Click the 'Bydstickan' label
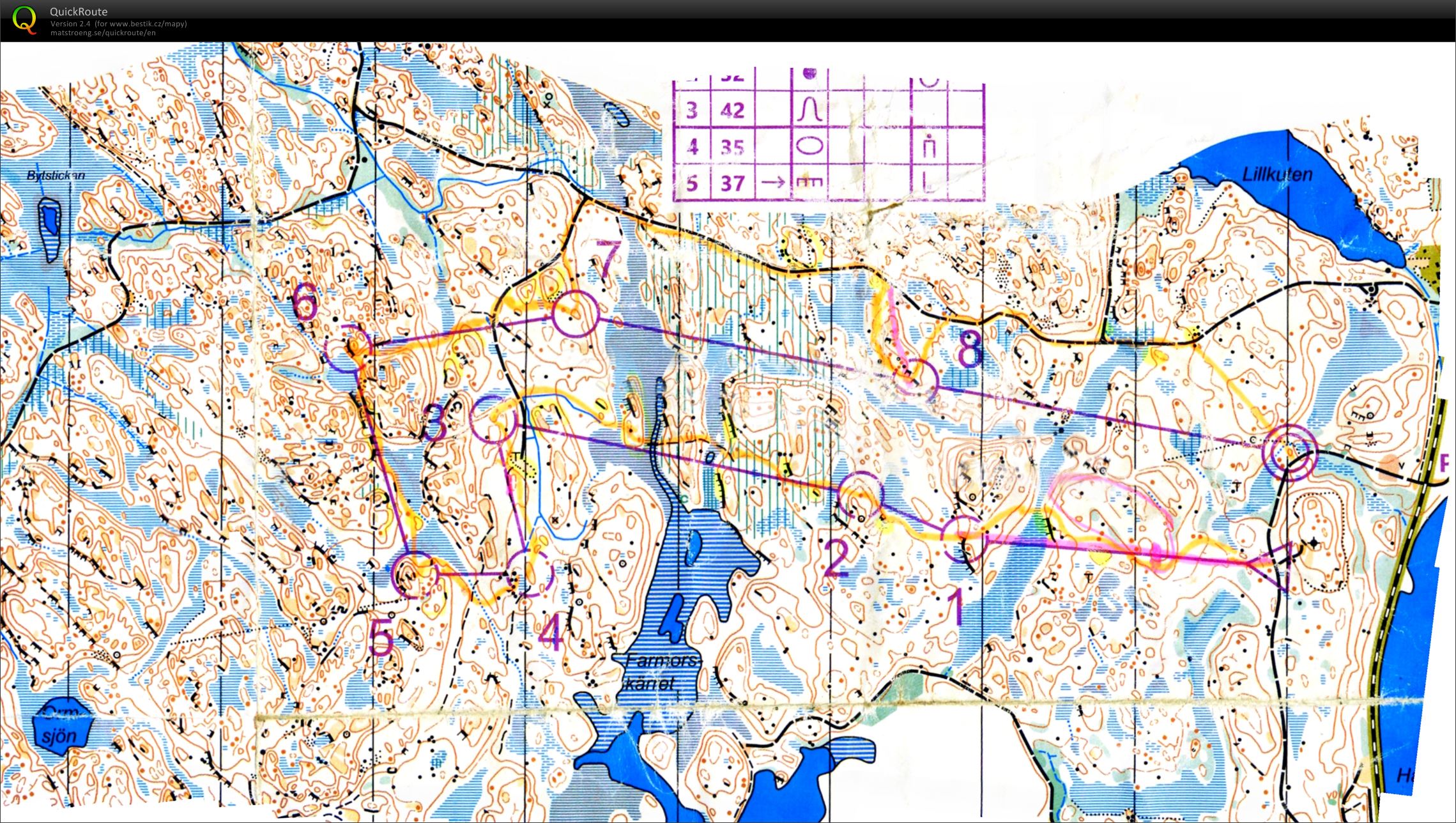This screenshot has height=823, width=1456. 56,175
